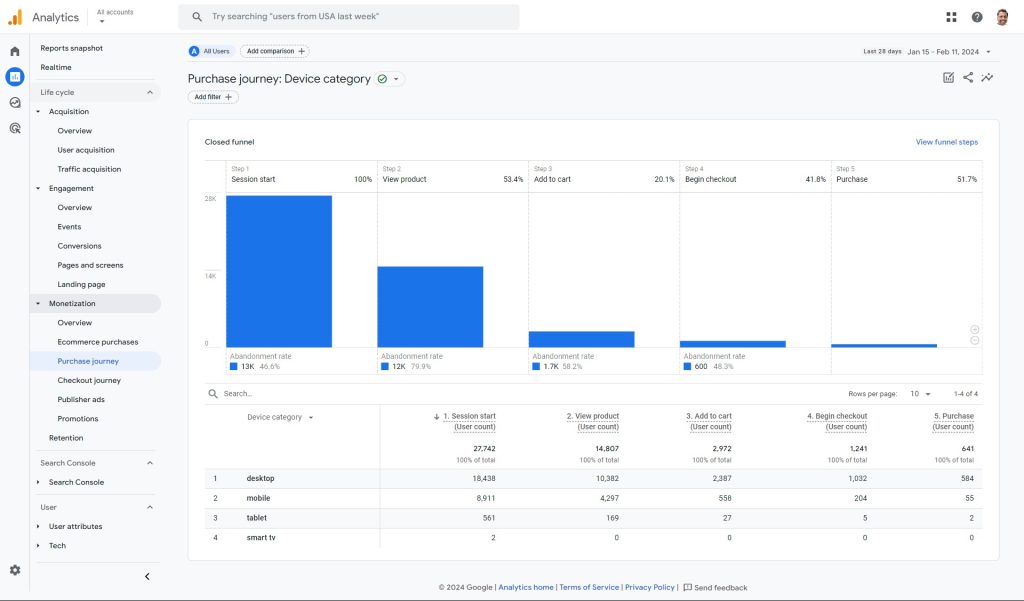The image size is (1024, 601).
Task: Open the Realtime report
Action: point(56,67)
